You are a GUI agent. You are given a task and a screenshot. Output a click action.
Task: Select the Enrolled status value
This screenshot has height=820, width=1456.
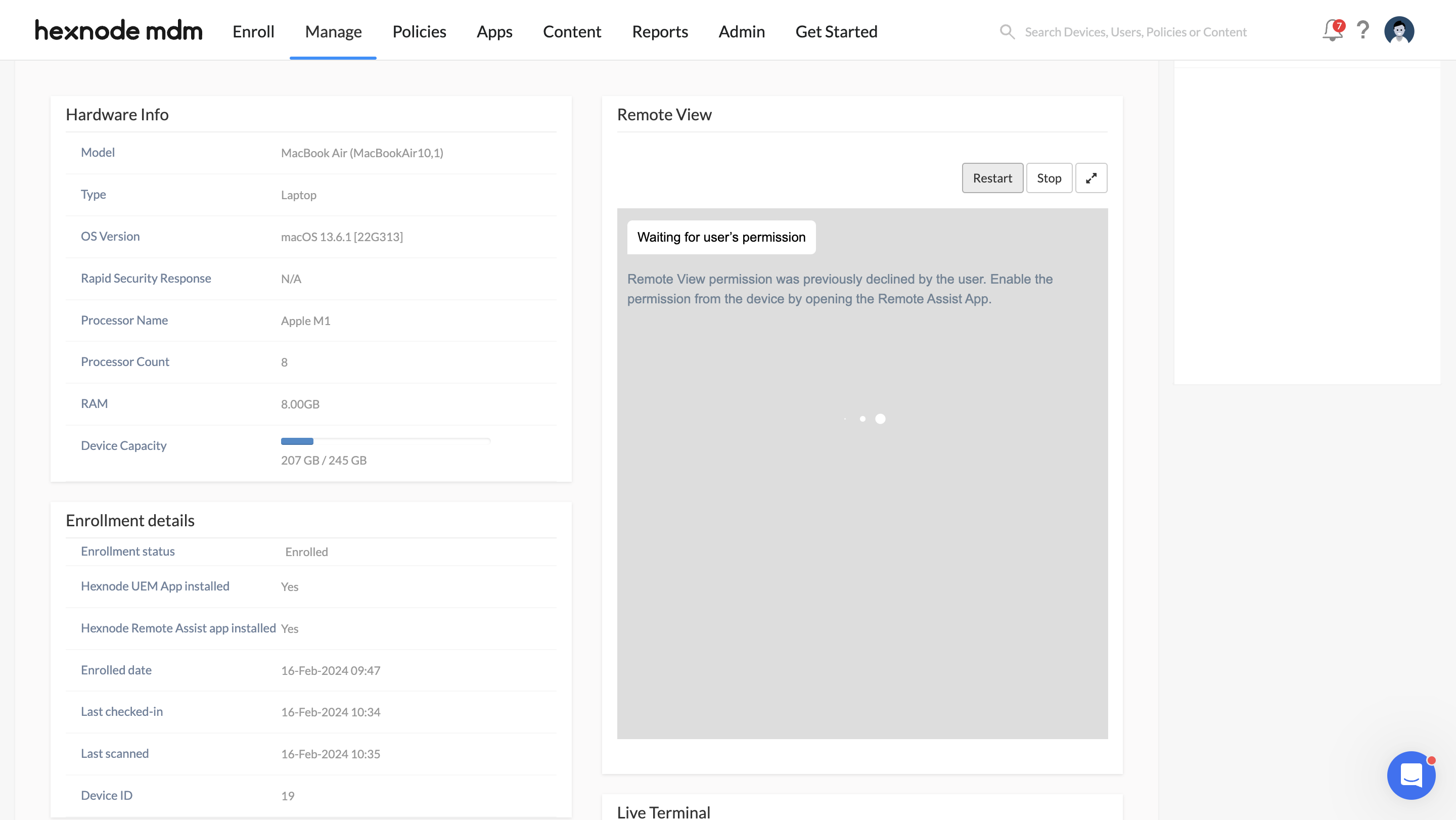click(x=306, y=552)
